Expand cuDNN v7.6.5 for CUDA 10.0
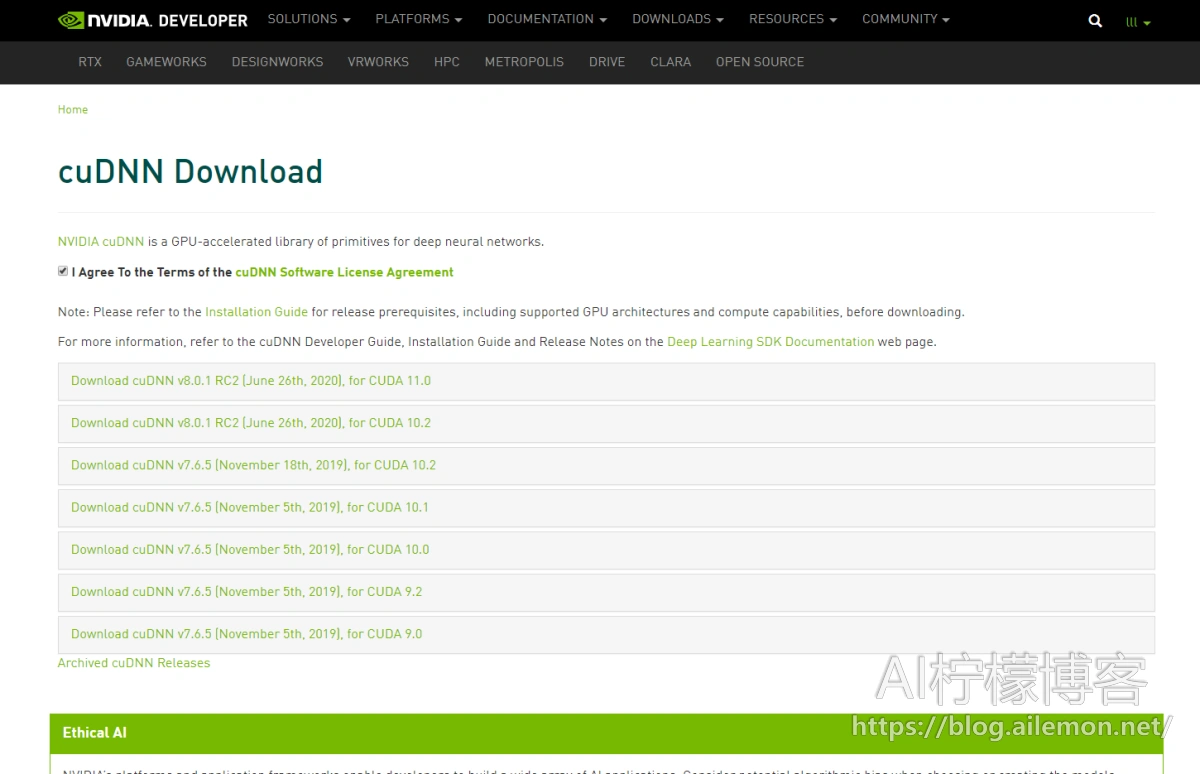This screenshot has height=774, width=1200. pyautogui.click(x=606, y=550)
